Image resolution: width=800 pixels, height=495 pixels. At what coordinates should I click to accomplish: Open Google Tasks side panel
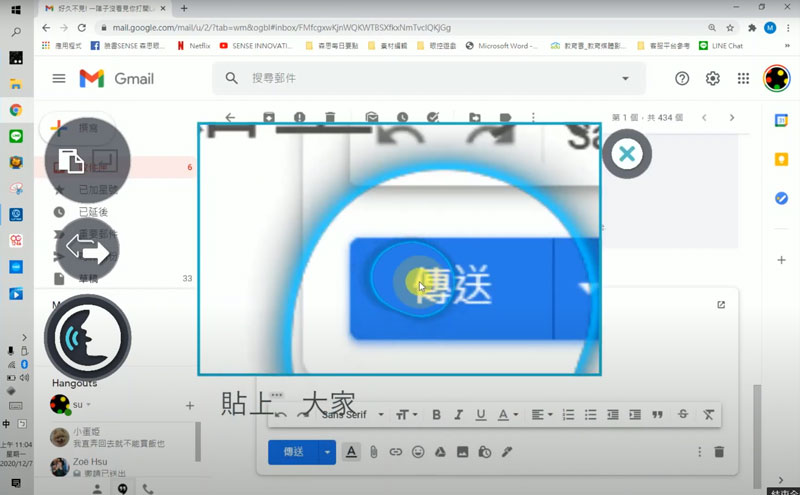click(x=781, y=198)
